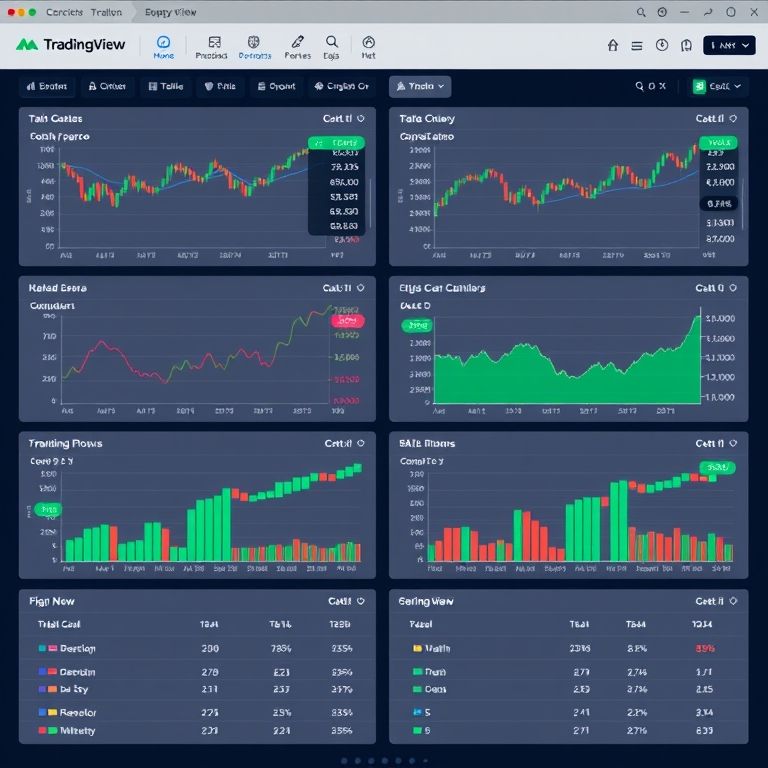Click the first pagination dot at bottom
Viewport: 768px width, 768px height.
(x=343, y=760)
